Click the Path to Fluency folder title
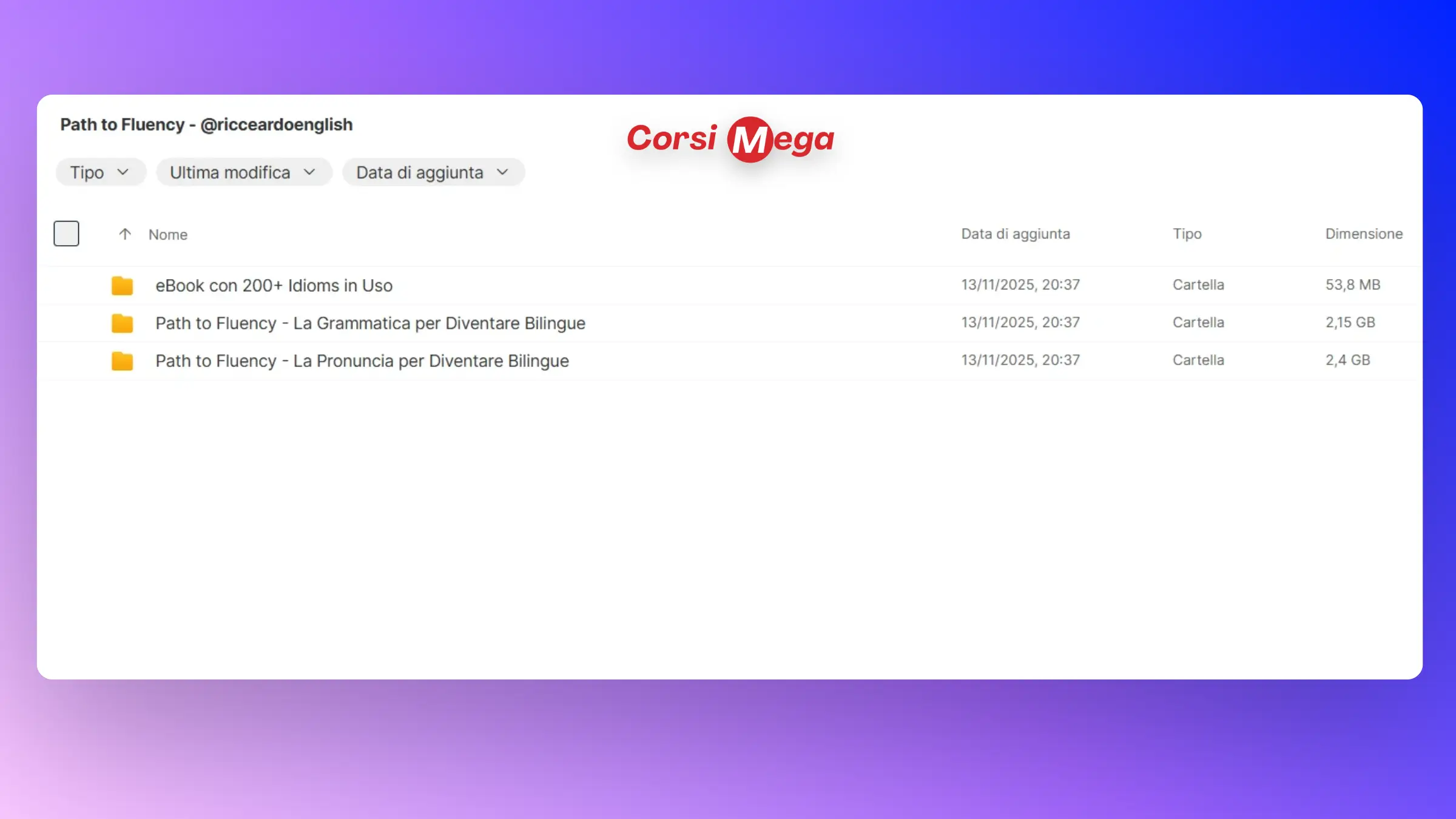 (x=206, y=124)
